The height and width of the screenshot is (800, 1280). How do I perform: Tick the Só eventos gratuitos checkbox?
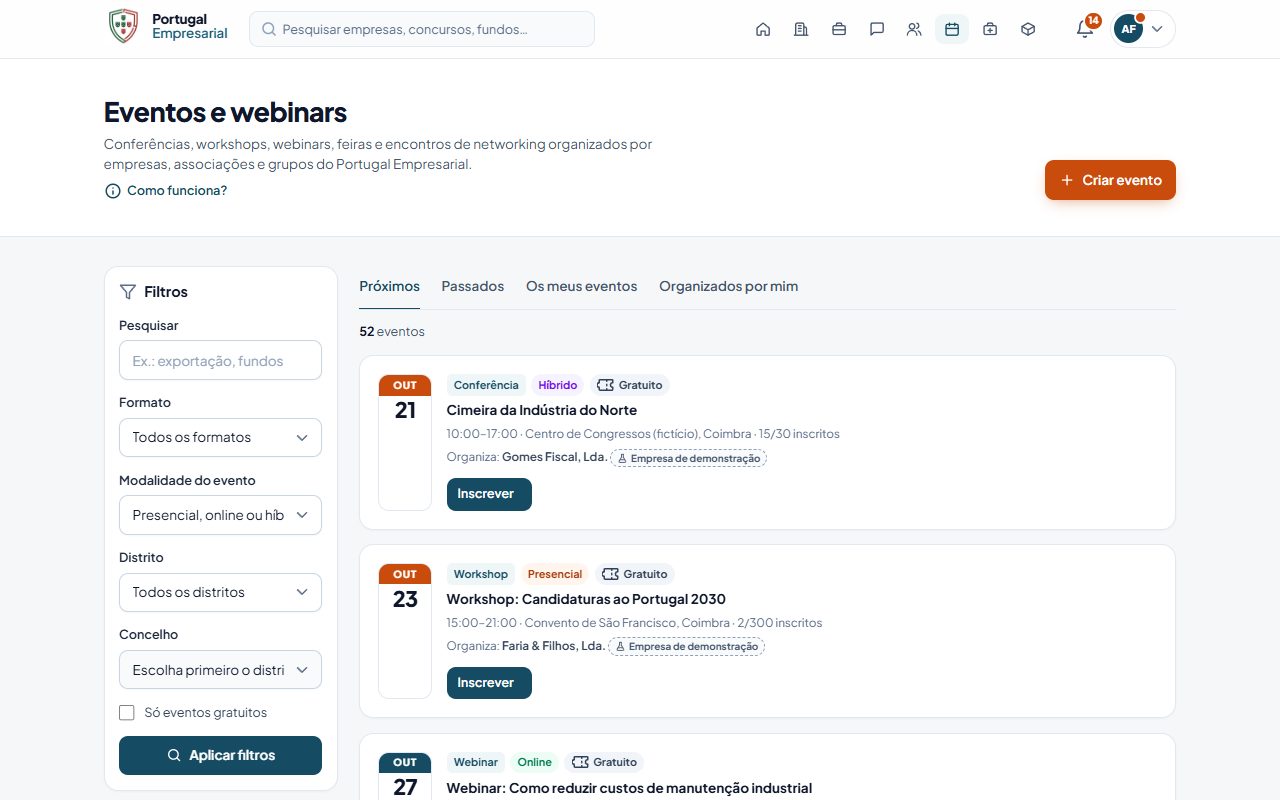[x=127, y=713]
